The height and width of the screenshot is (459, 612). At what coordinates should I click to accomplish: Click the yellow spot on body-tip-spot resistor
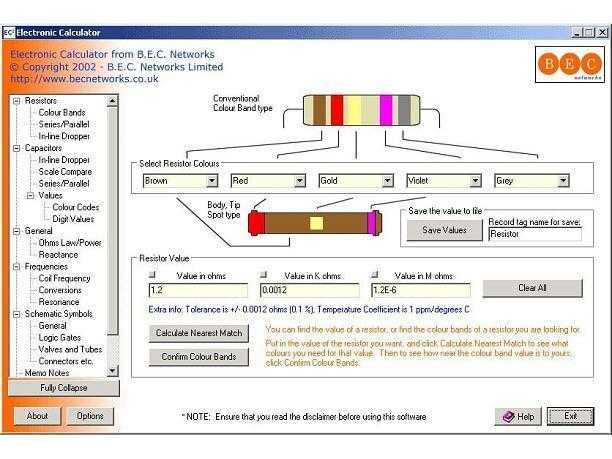pyautogui.click(x=316, y=223)
